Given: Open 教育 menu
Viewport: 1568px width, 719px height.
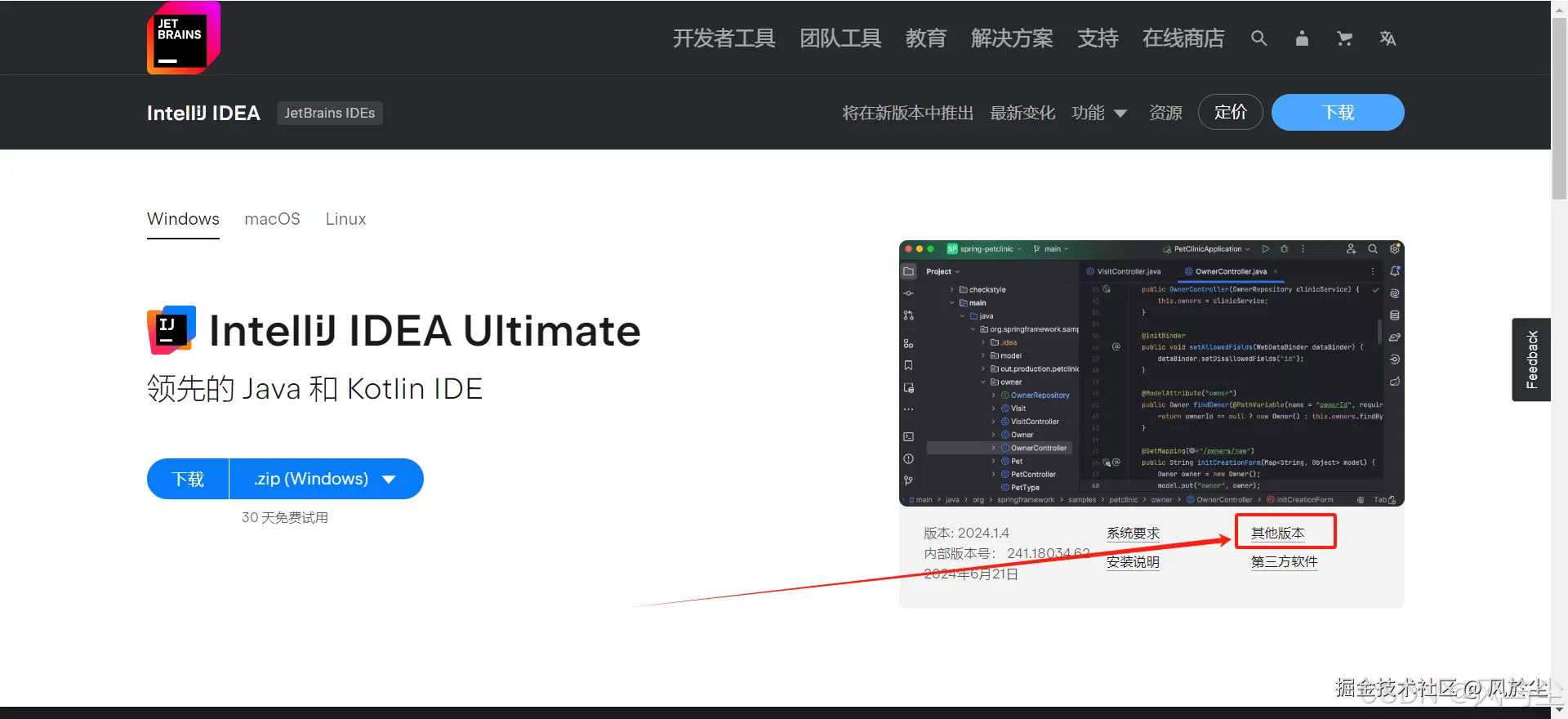Looking at the screenshot, I should point(926,38).
